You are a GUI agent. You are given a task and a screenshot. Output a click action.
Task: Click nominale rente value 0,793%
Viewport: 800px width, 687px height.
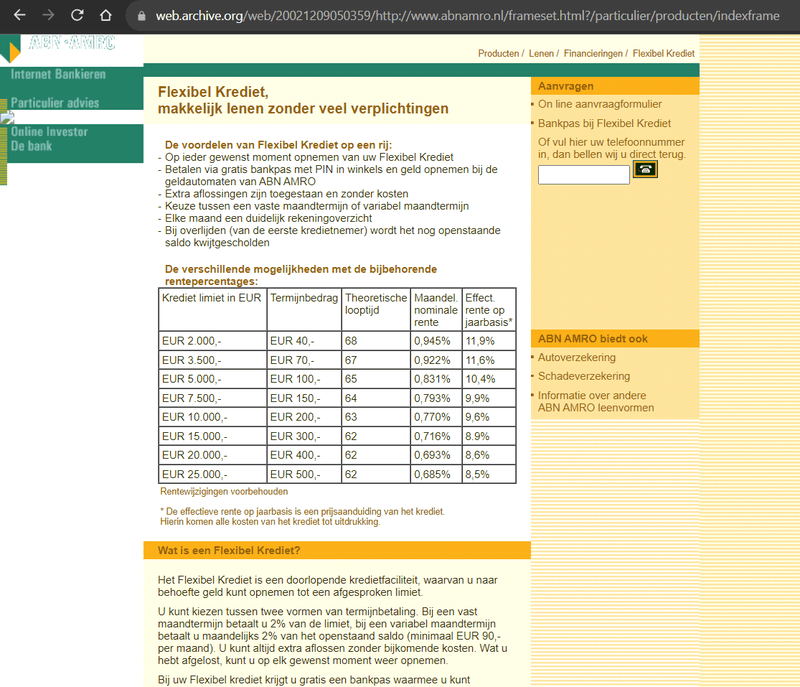point(436,398)
